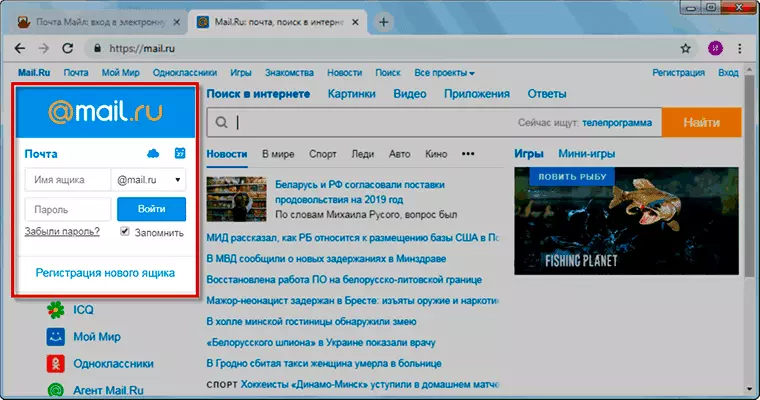
Task: Open Mail.Ru link in top navigation
Action: (34, 73)
